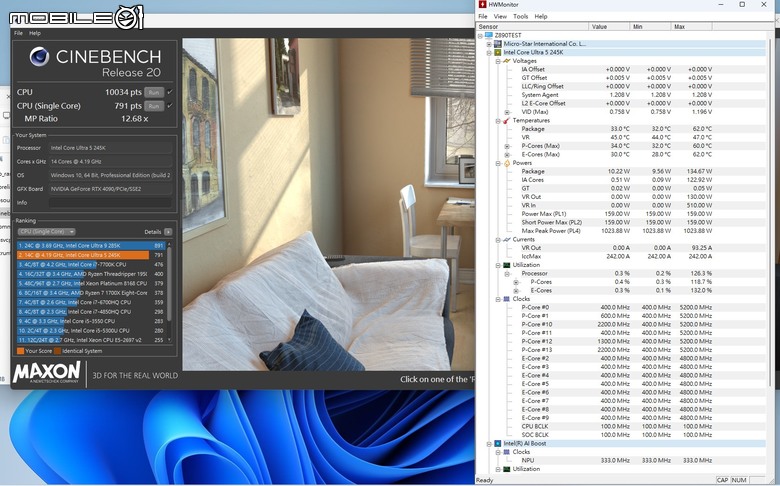
Task: Select the Intel Core Ultra 9 285K ranking entry
Action: (x=91, y=246)
